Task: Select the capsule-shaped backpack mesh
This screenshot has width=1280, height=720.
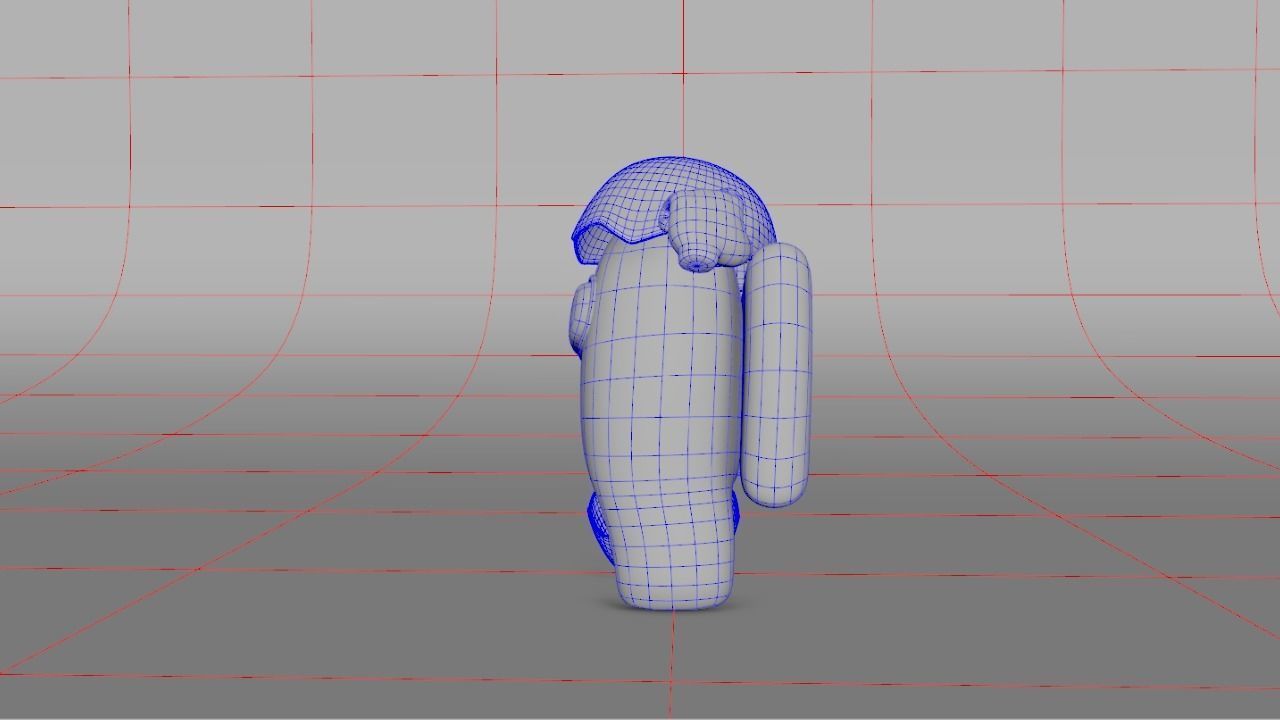Action: click(776, 375)
